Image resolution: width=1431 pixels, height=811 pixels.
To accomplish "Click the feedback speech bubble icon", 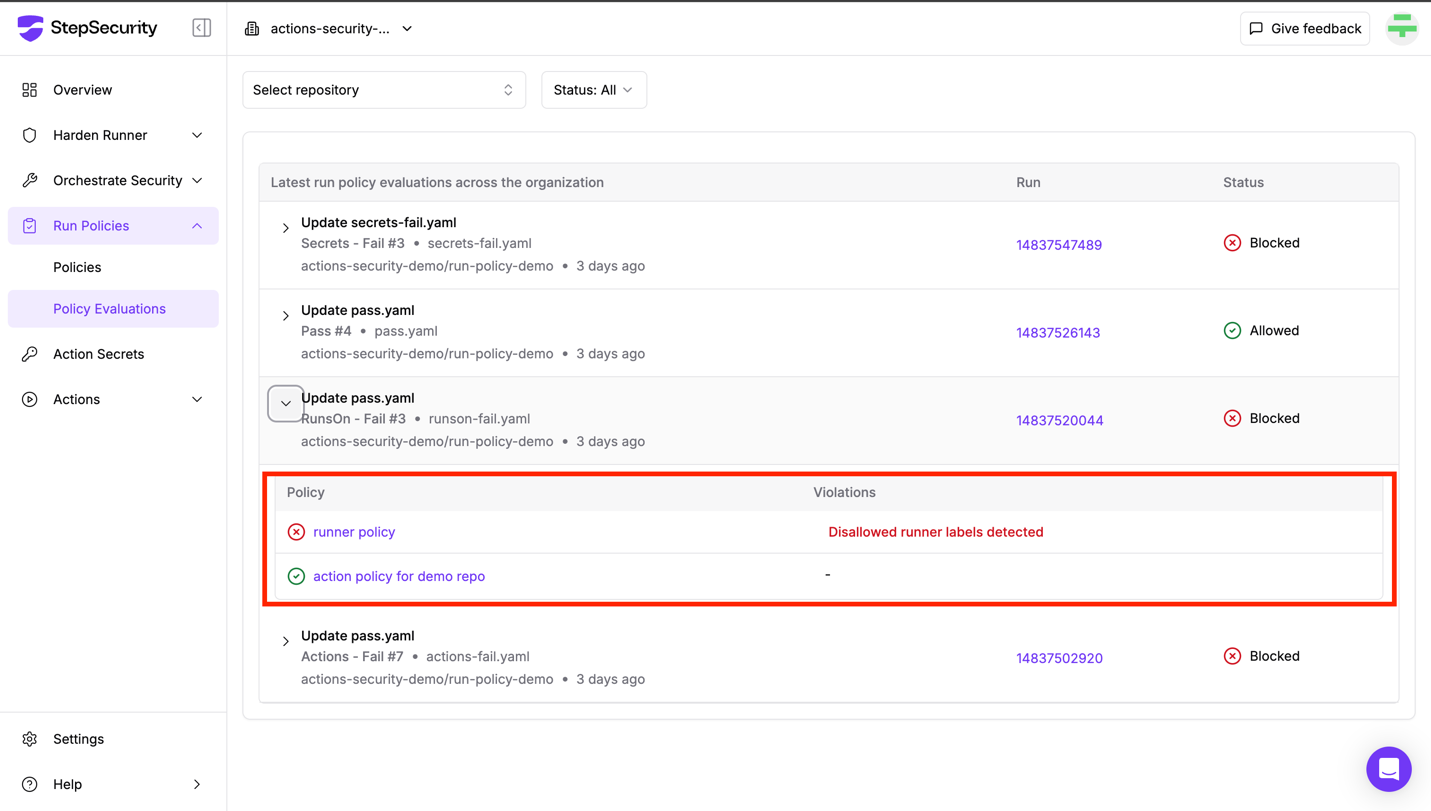I will [1257, 29].
